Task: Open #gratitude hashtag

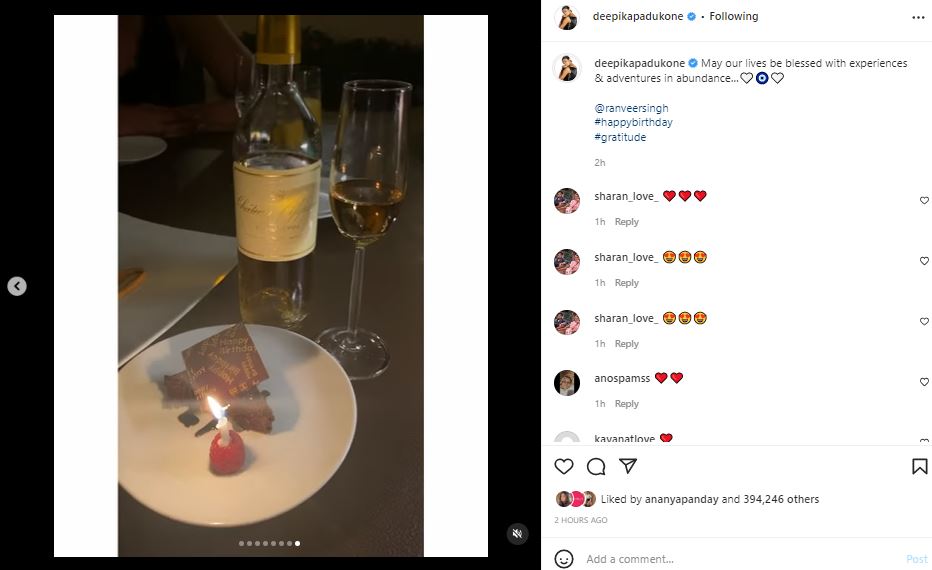Action: click(620, 137)
